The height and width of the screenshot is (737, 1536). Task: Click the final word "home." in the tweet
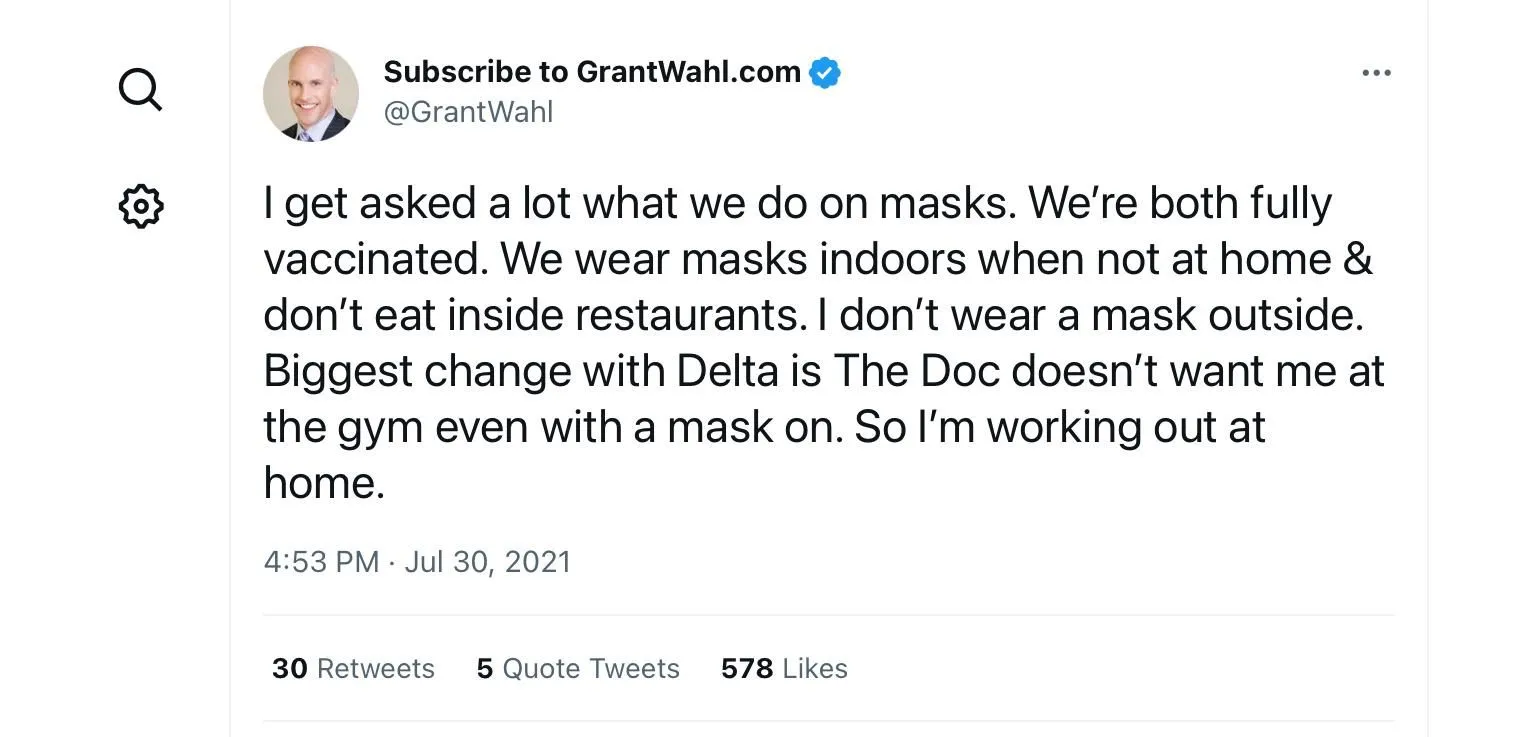pyautogui.click(x=324, y=484)
